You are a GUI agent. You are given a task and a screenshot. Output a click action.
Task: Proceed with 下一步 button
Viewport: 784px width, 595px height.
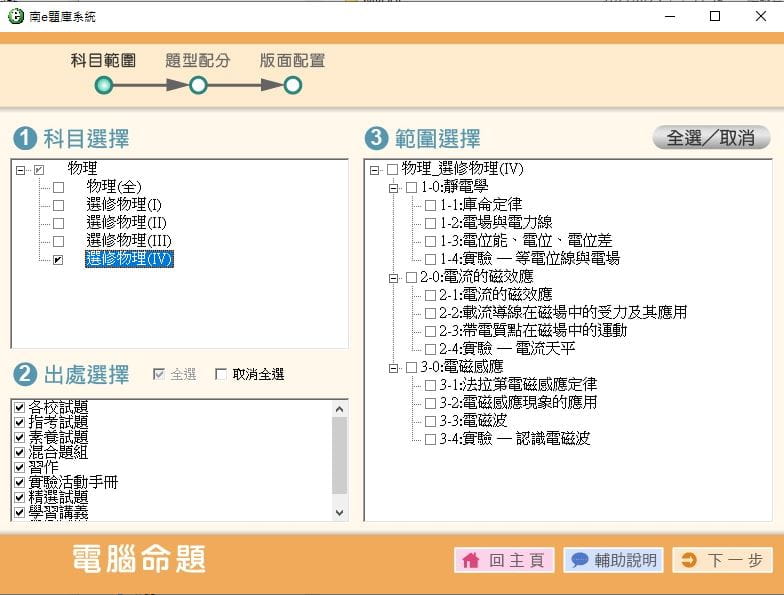(722, 560)
